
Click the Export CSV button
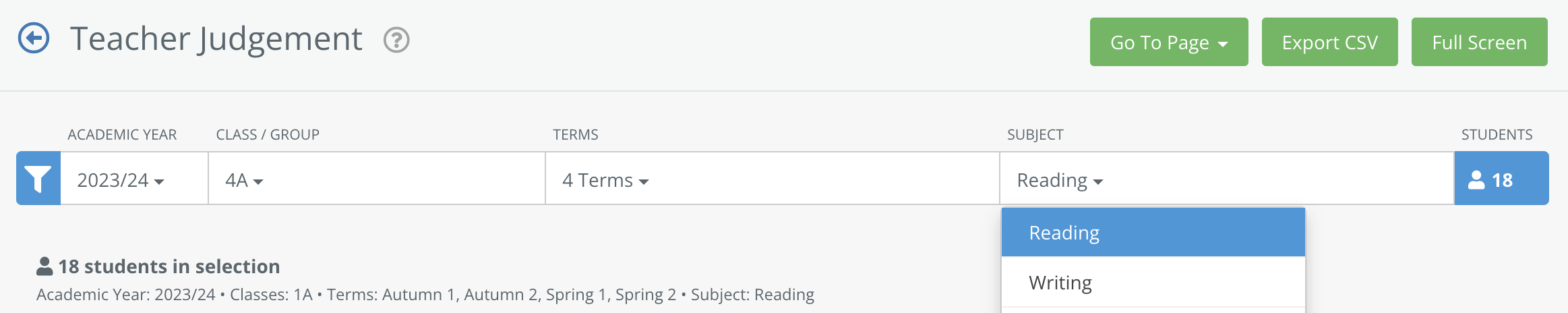click(x=1330, y=42)
